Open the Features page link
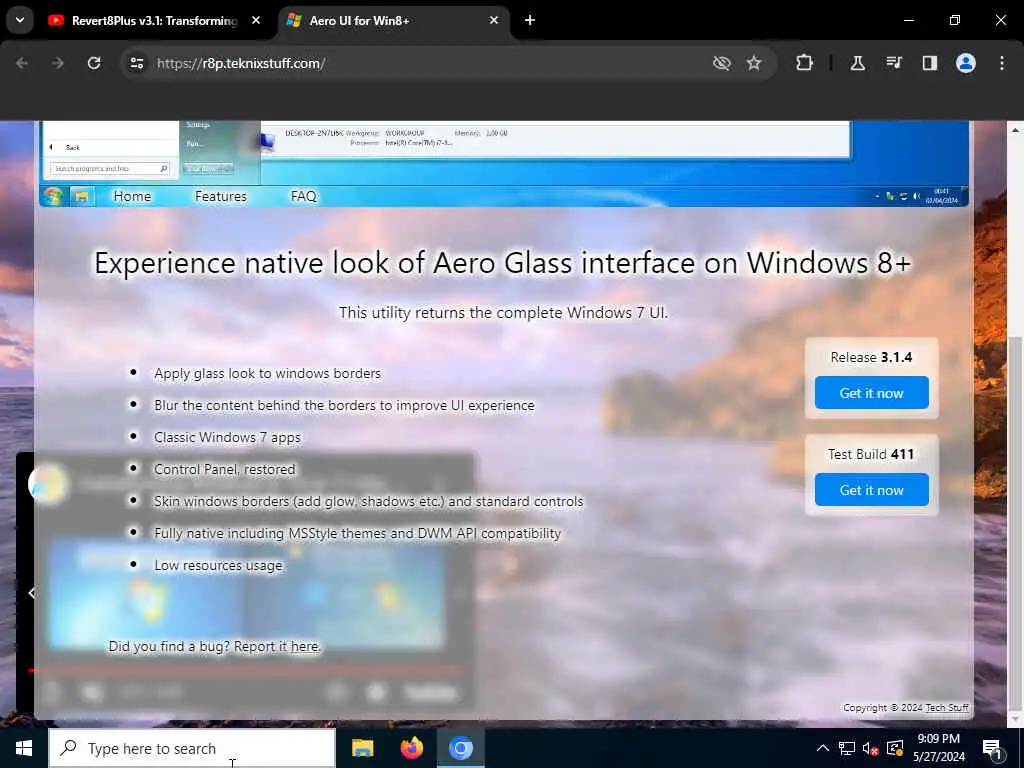The image size is (1024, 768). pos(221,196)
